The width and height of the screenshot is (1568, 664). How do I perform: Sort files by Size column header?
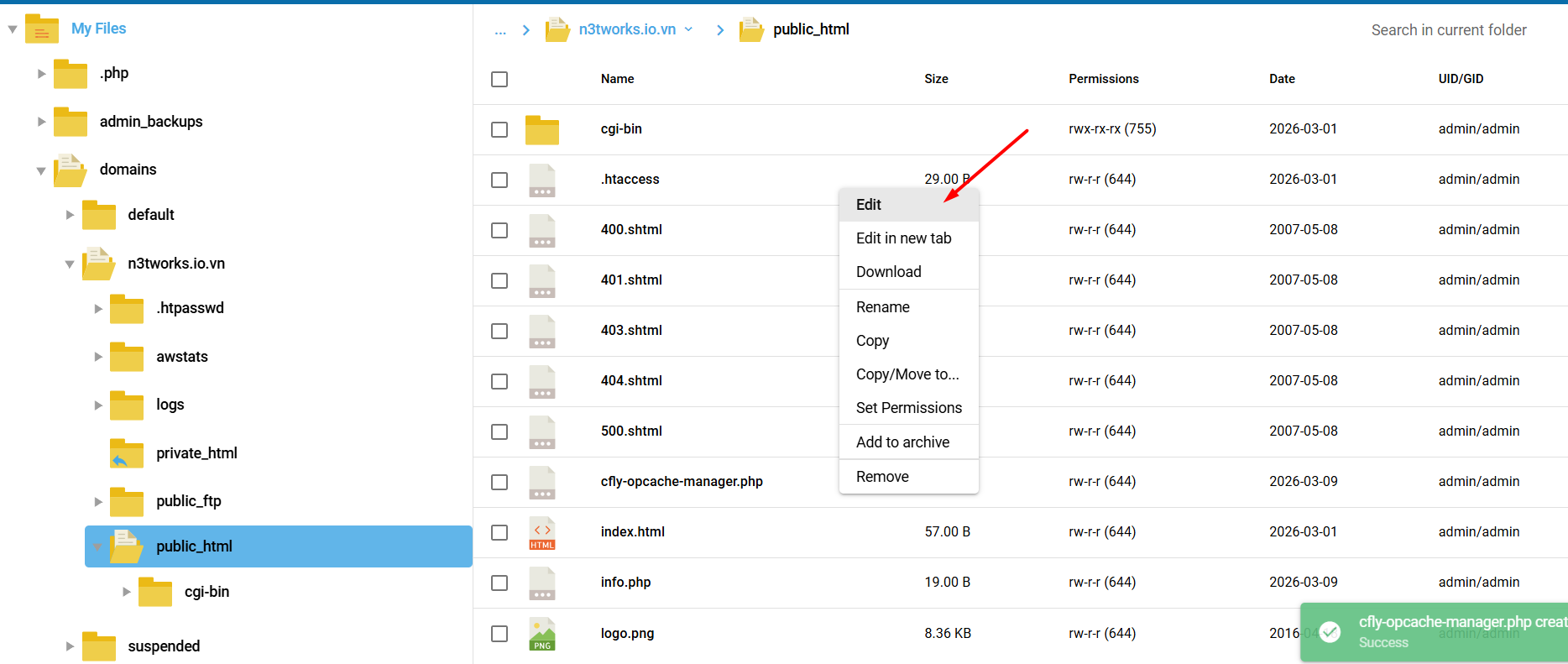[936, 79]
